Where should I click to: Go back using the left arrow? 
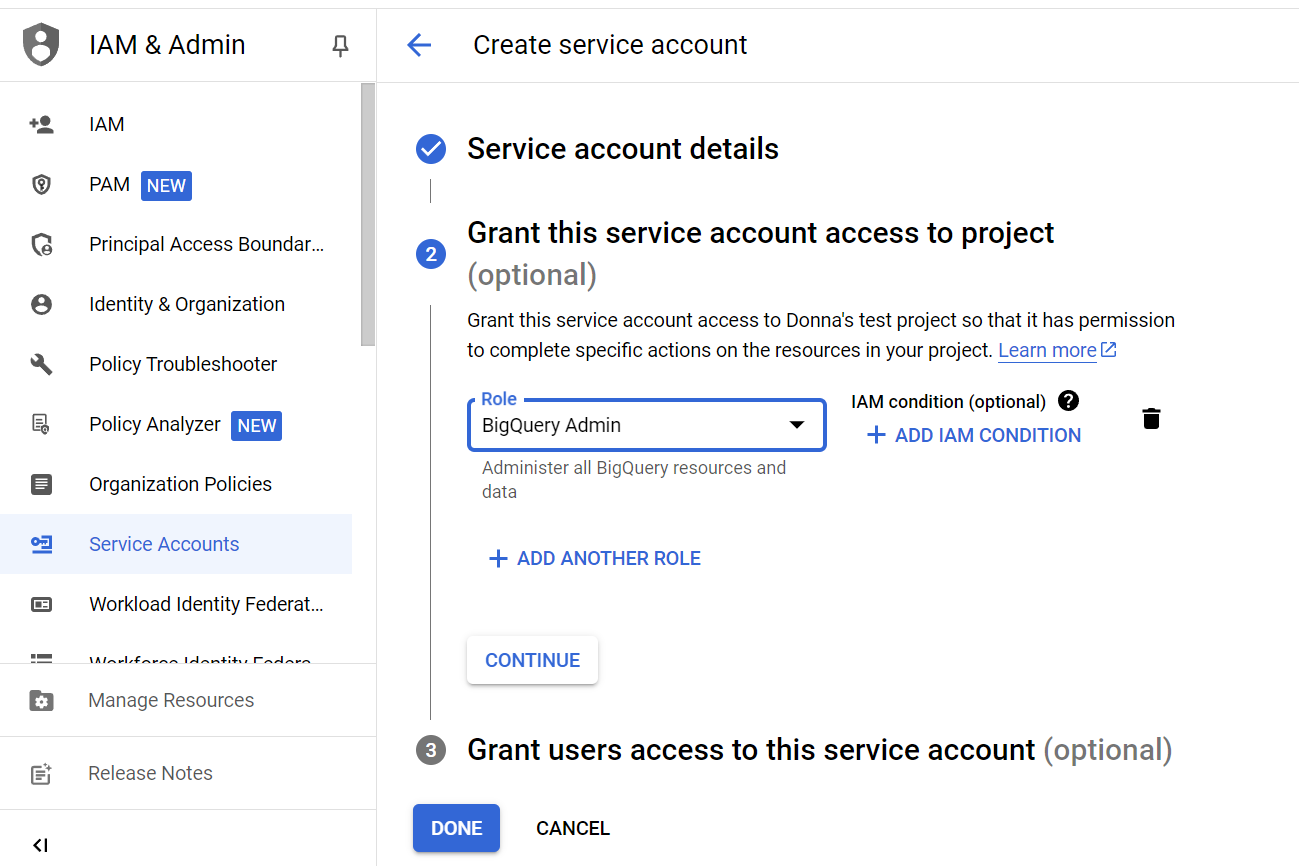pos(419,45)
